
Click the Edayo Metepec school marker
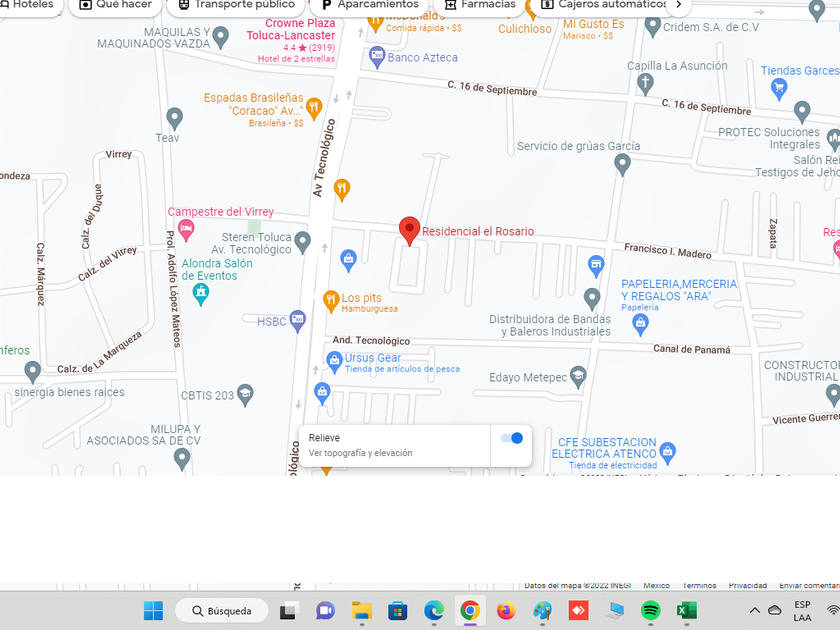578,377
